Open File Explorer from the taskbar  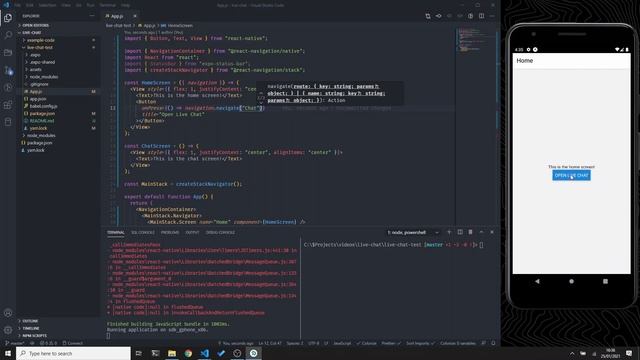[172, 353]
